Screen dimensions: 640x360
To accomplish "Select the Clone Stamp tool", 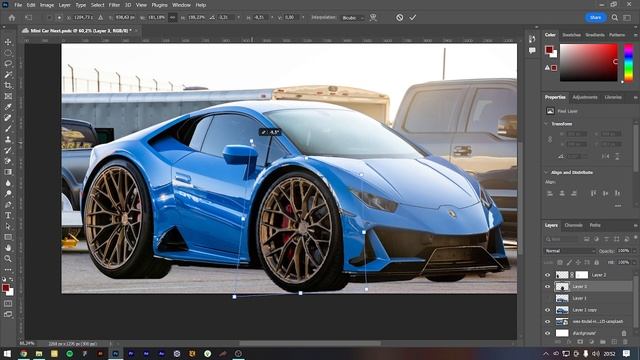I will [x=8, y=140].
